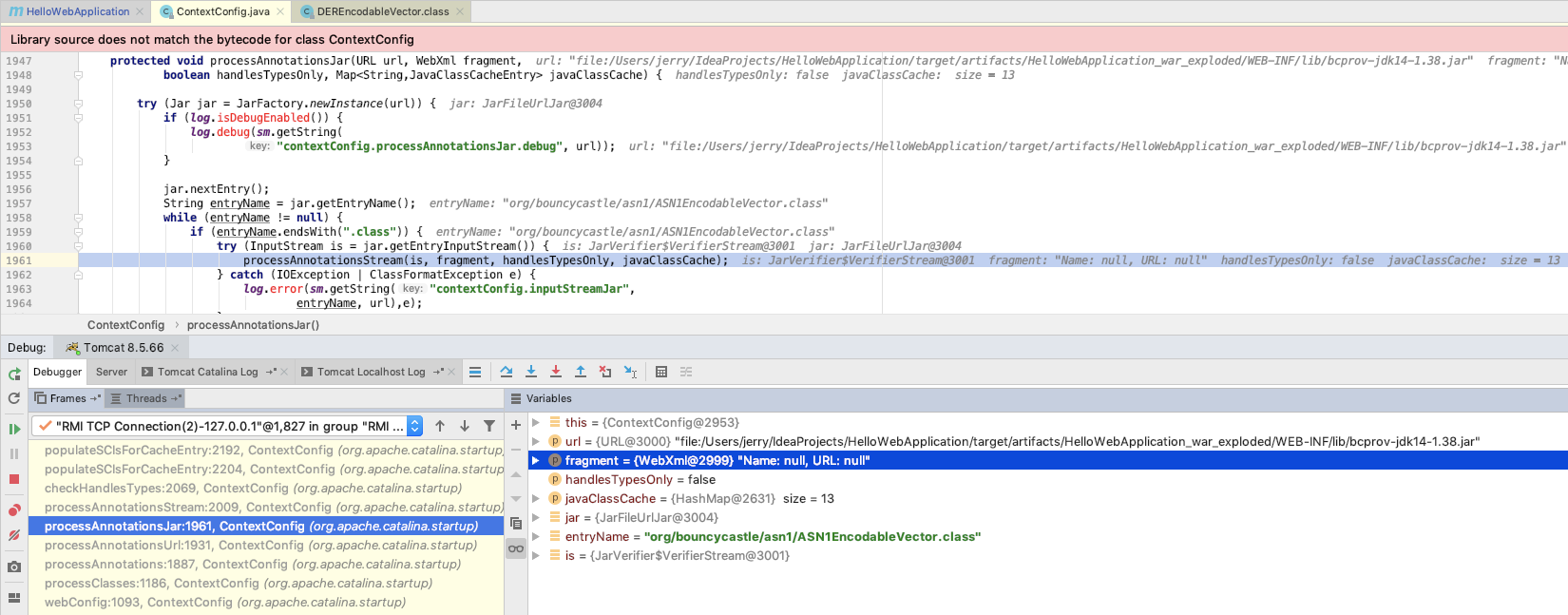Click ContextConfig in the breadcrumb bar
The height and width of the screenshot is (615, 1568).
pos(125,325)
